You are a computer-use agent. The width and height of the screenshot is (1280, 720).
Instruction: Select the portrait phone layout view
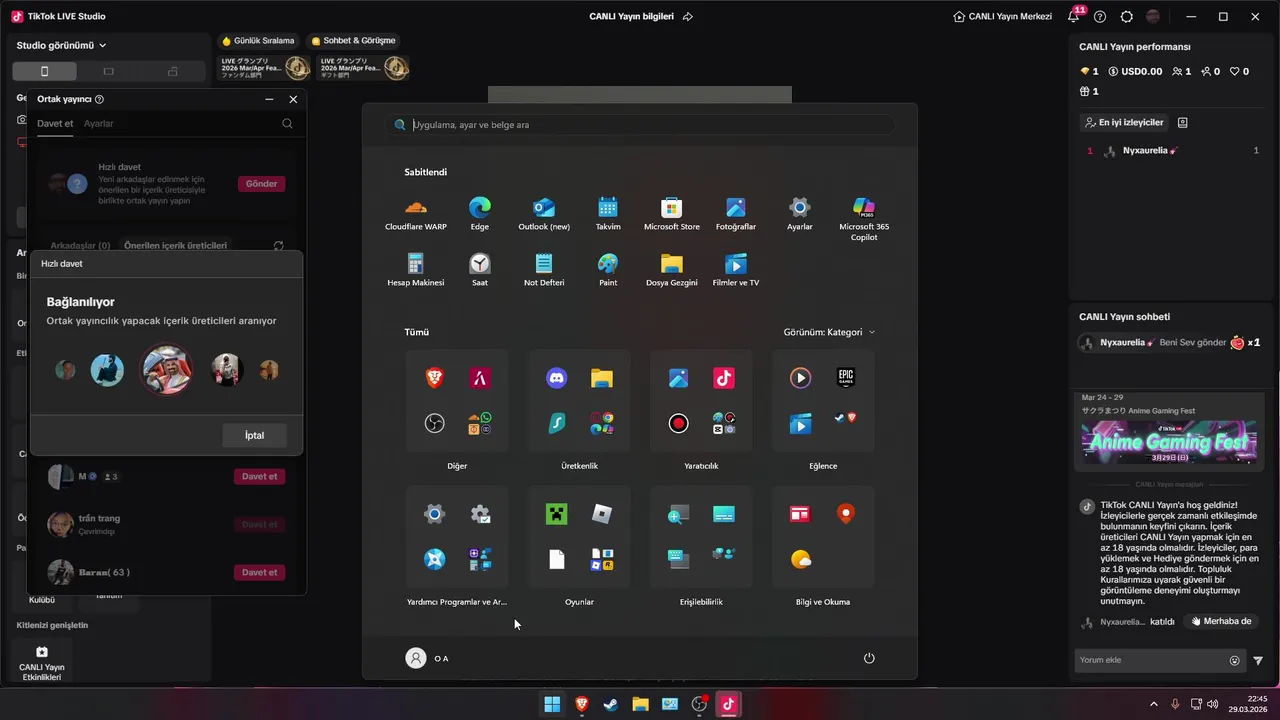point(44,71)
